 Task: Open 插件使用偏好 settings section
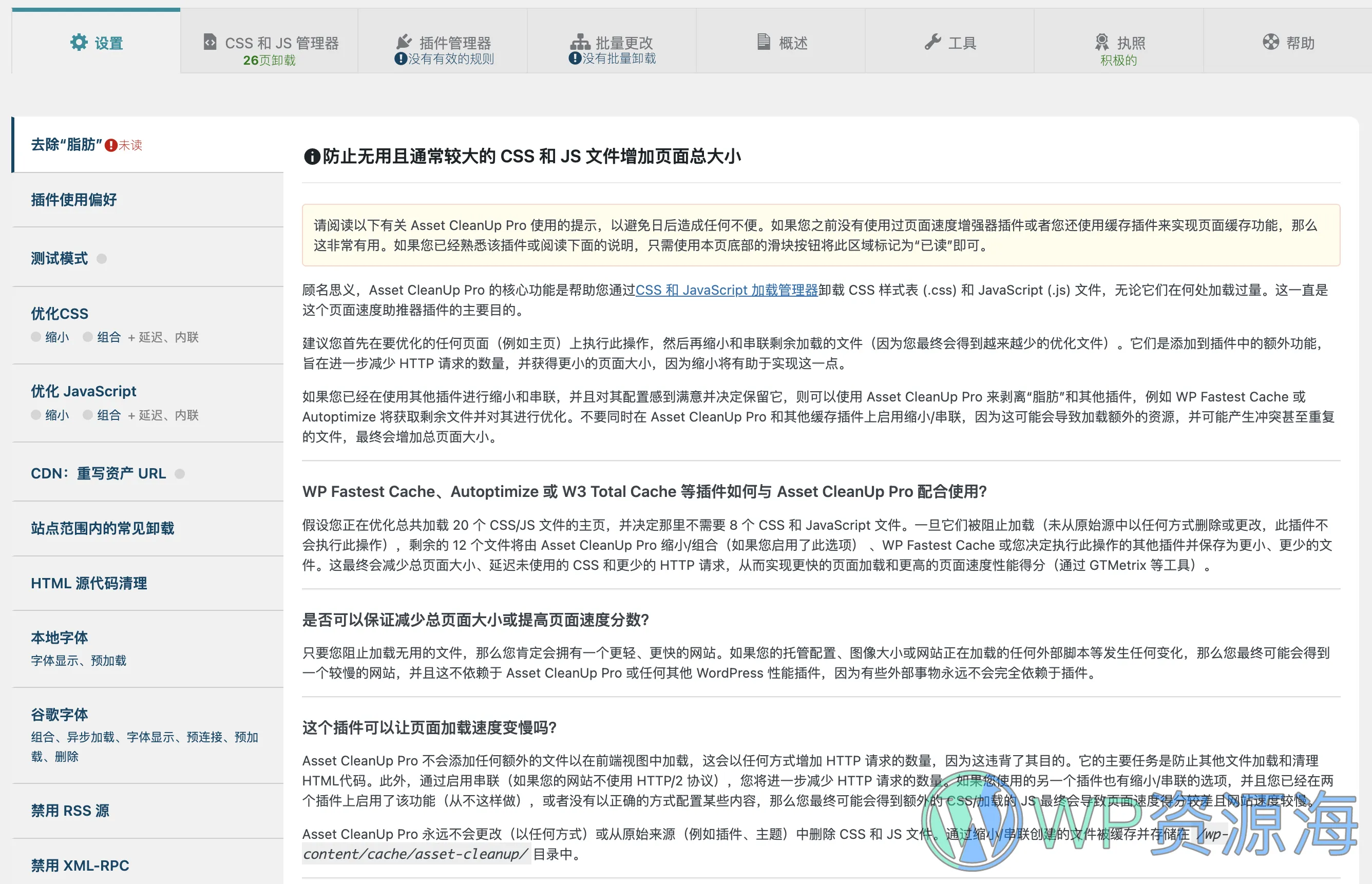click(148, 200)
